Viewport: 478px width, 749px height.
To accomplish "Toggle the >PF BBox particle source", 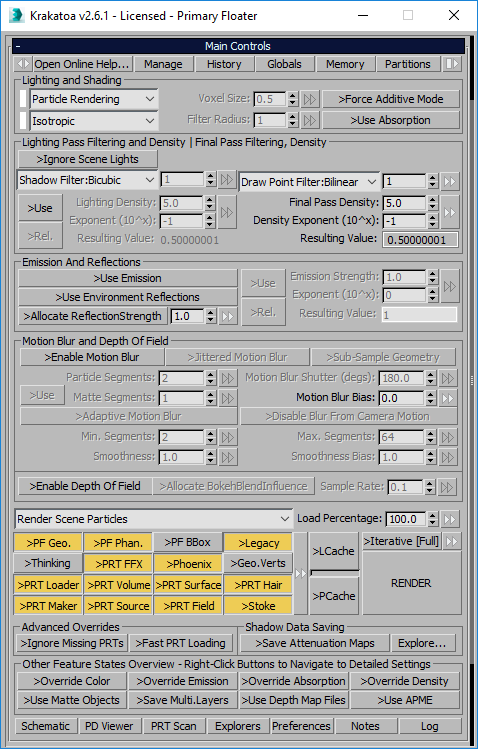I will 188,542.
